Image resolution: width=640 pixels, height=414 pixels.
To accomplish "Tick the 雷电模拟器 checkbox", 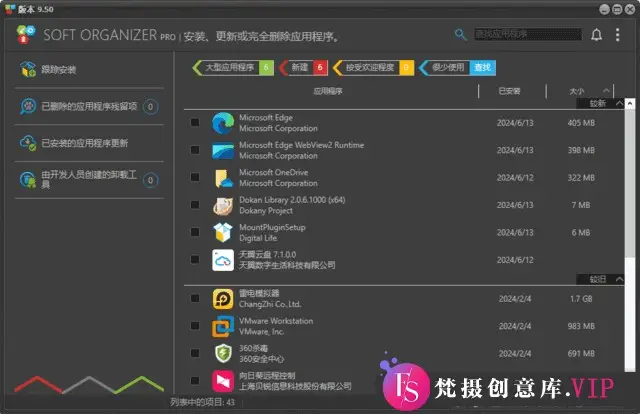I will pos(195,298).
